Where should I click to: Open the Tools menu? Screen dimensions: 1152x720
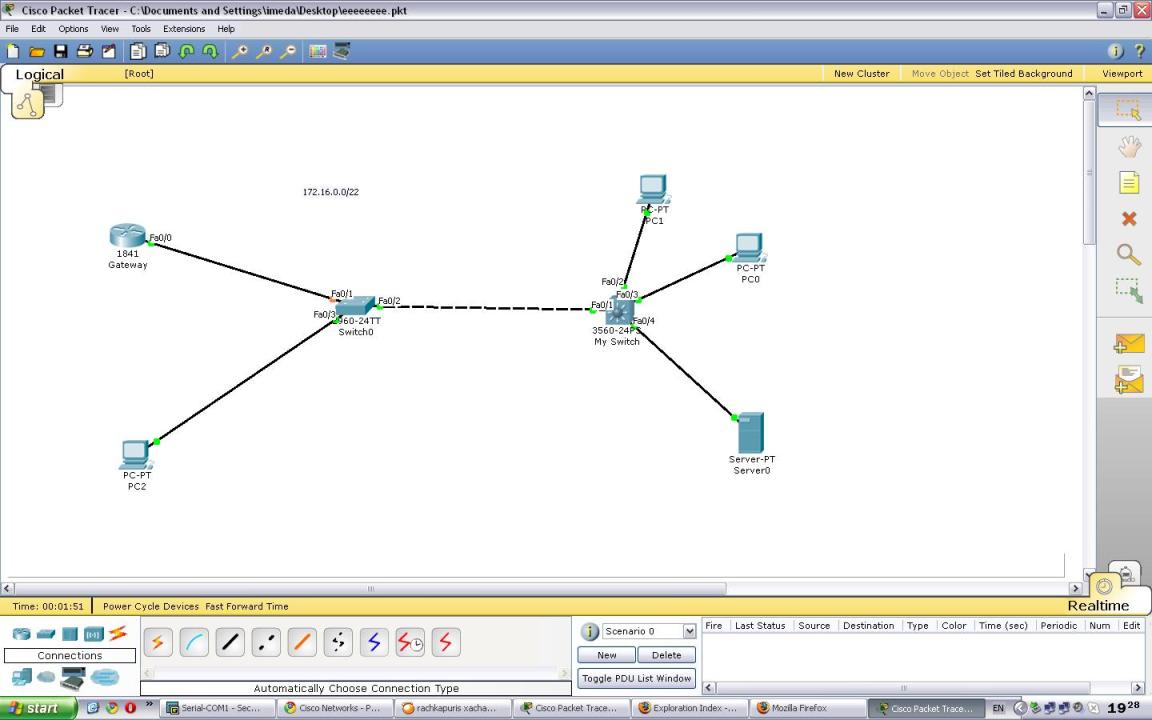point(141,29)
